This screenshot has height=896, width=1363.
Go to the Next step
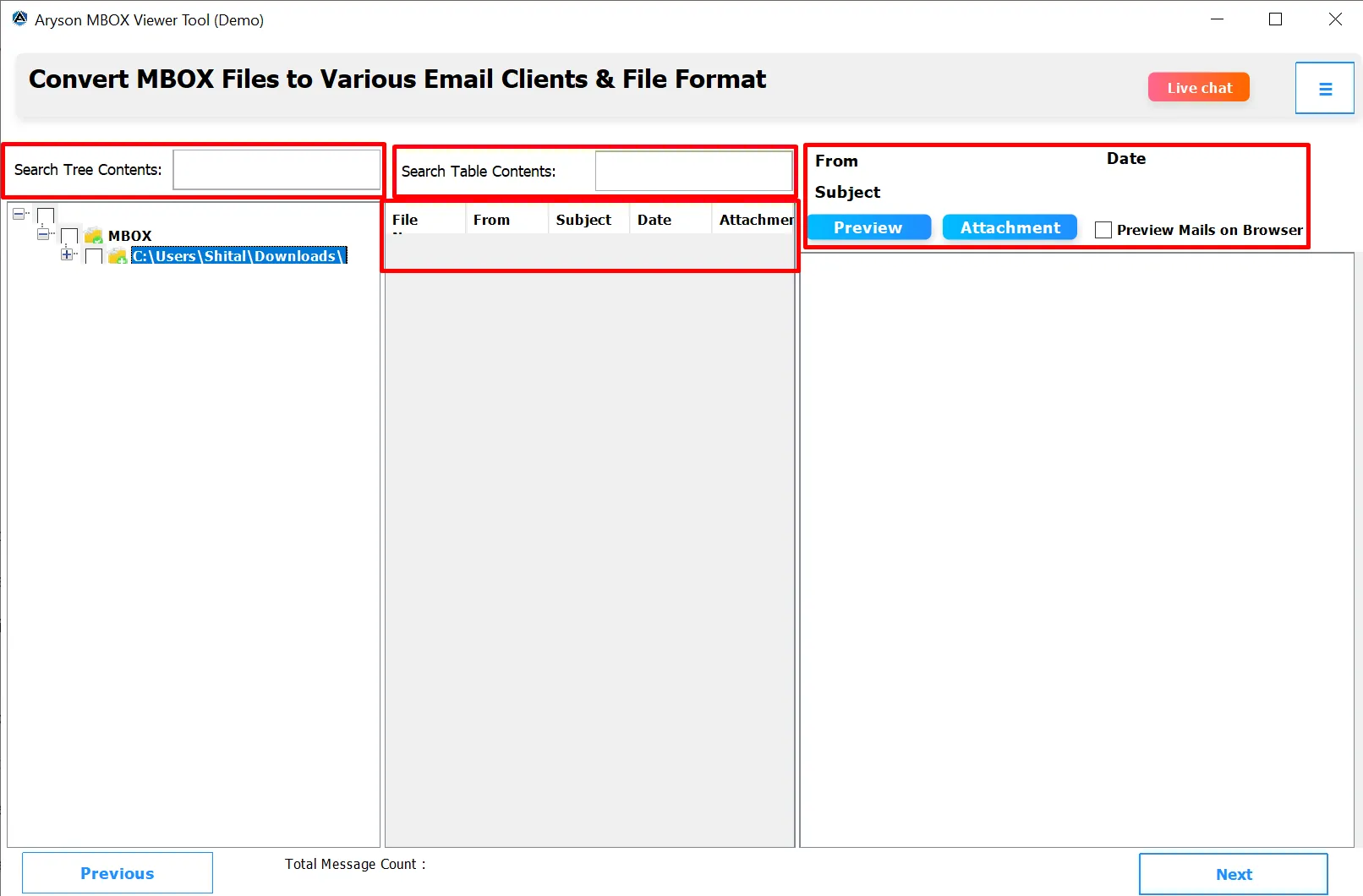click(1233, 874)
